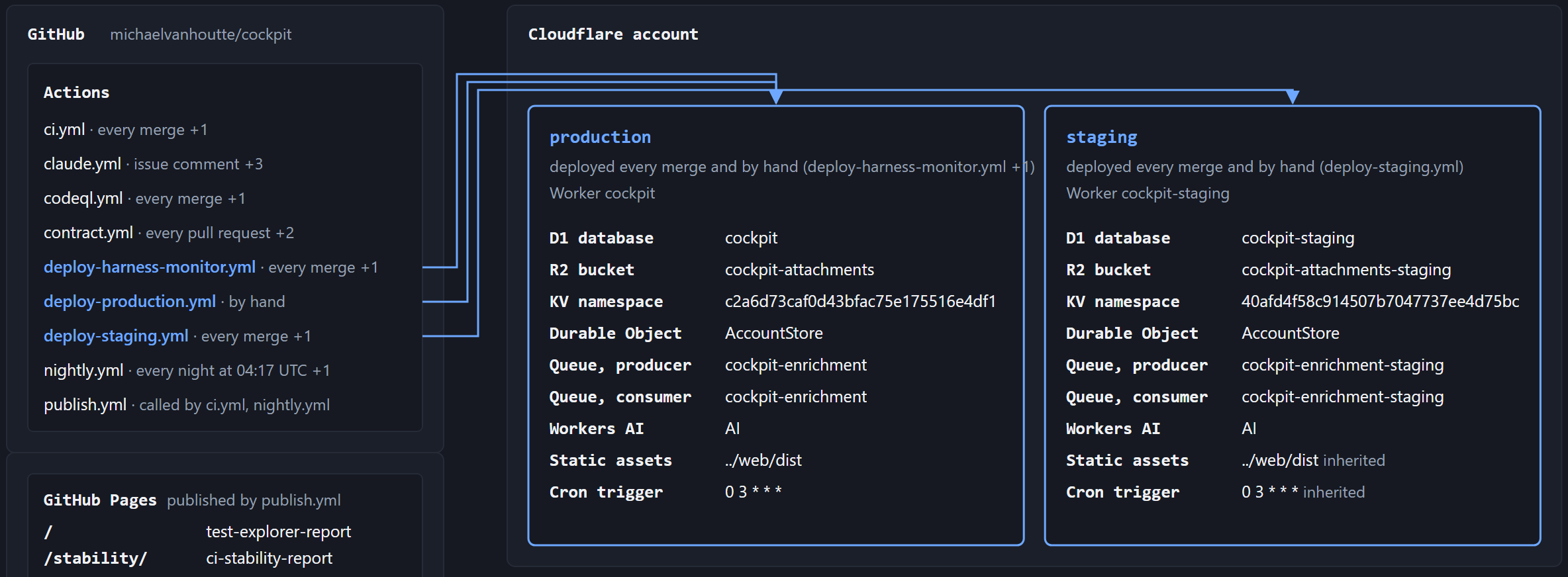Select Worker cockpit-staging text
Image resolution: width=1568 pixels, height=577 pixels.
[1148, 193]
